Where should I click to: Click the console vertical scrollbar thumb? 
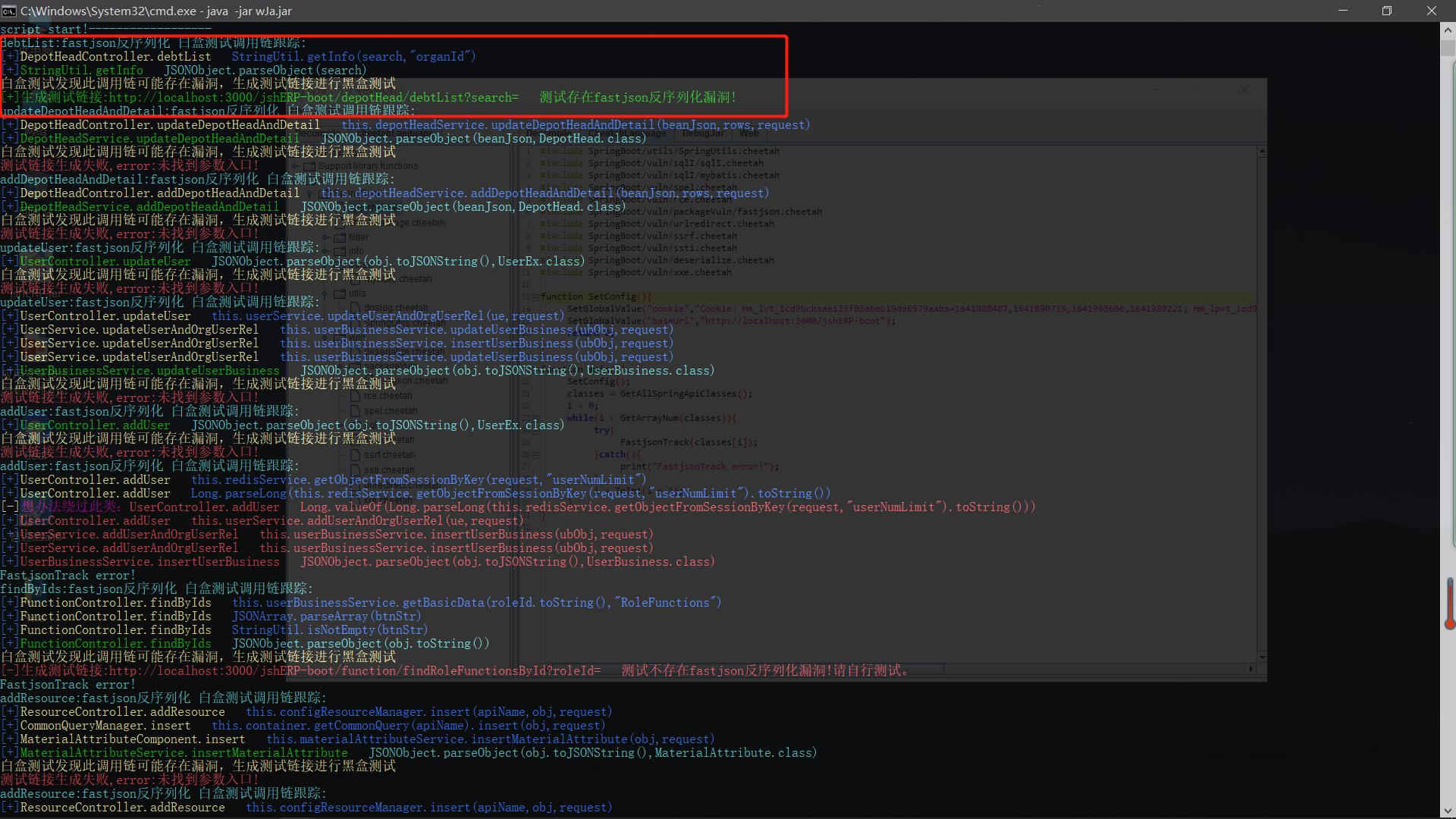coord(1448,48)
